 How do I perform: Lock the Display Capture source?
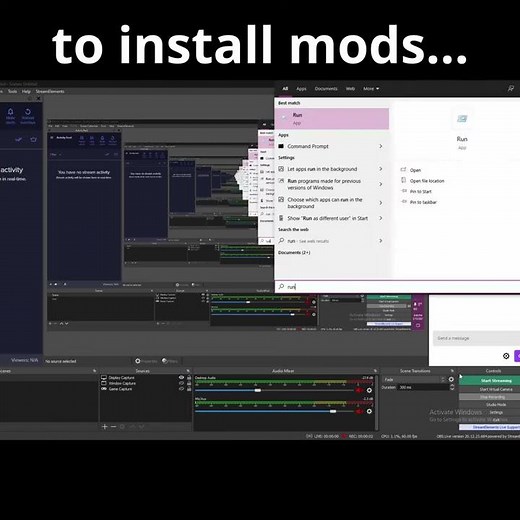pyautogui.click(x=189, y=378)
